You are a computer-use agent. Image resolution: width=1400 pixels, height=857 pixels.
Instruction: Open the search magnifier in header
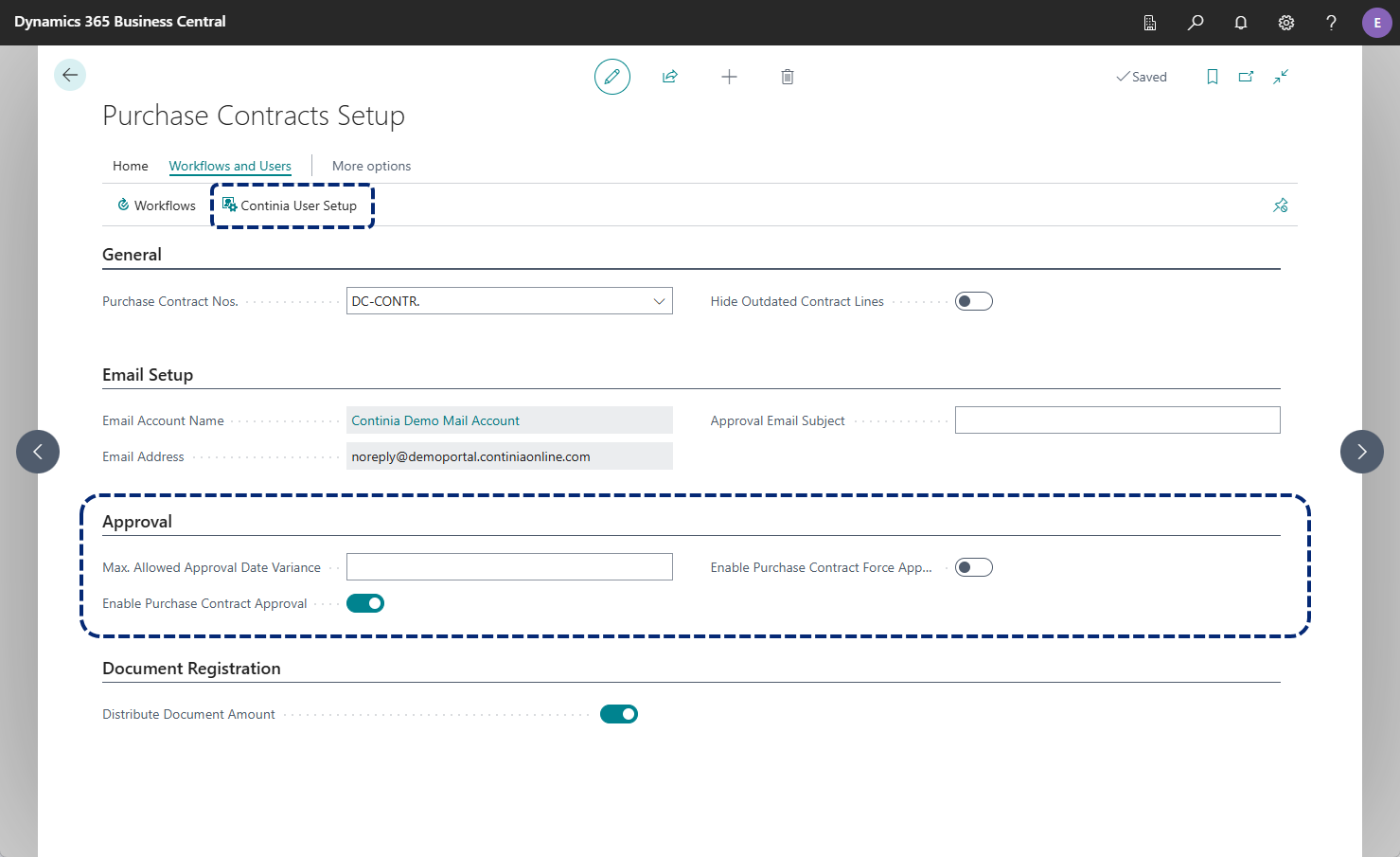[1196, 23]
